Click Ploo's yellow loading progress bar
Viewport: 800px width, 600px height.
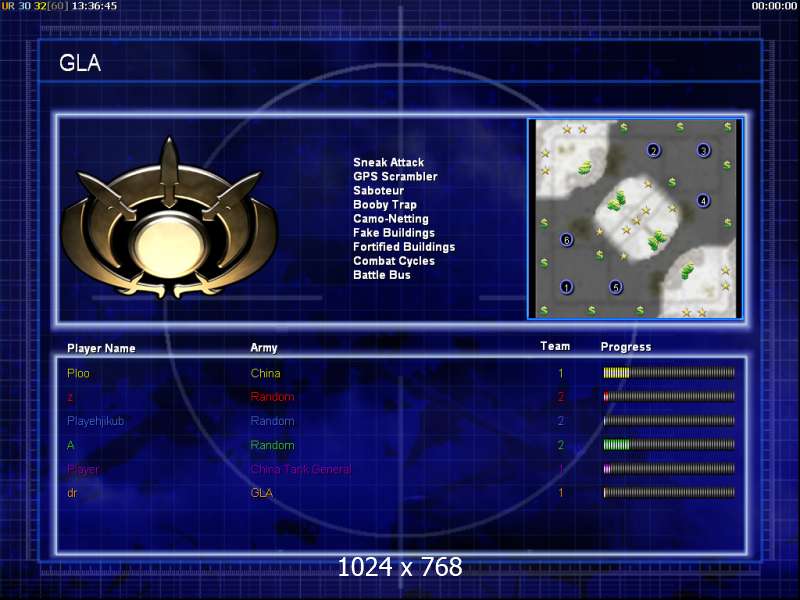pyautogui.click(x=669, y=373)
